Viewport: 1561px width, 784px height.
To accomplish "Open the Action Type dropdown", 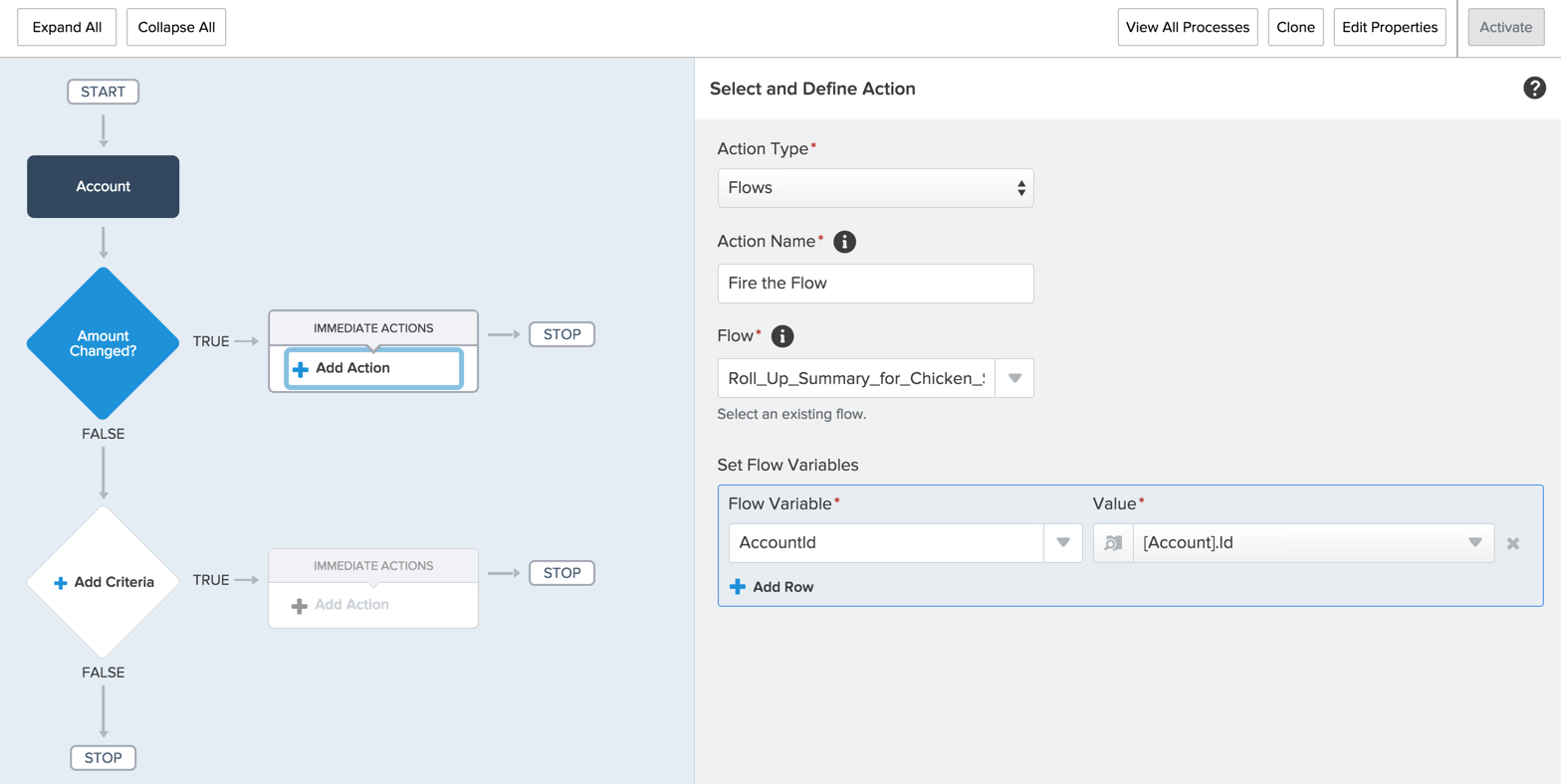I will click(875, 188).
